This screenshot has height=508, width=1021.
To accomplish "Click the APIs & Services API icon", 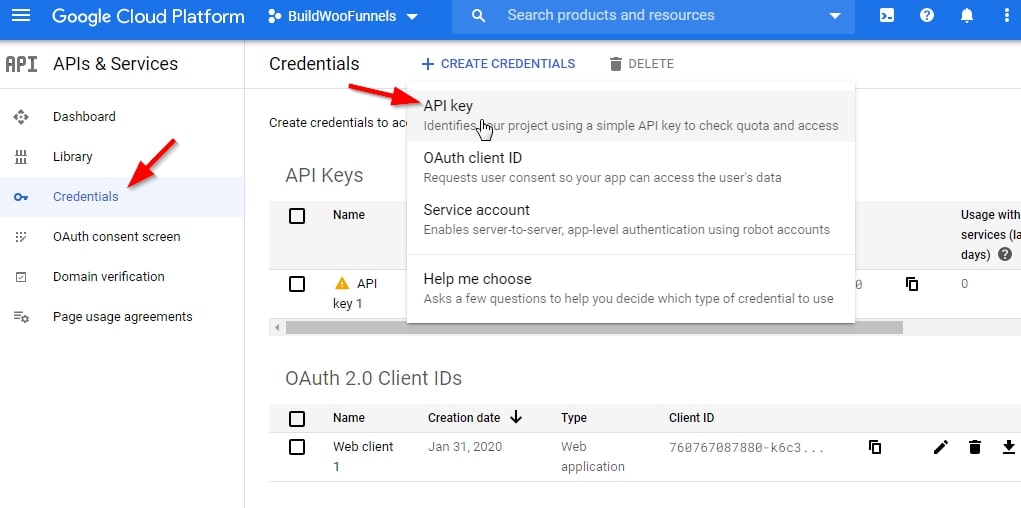I will pos(21,64).
